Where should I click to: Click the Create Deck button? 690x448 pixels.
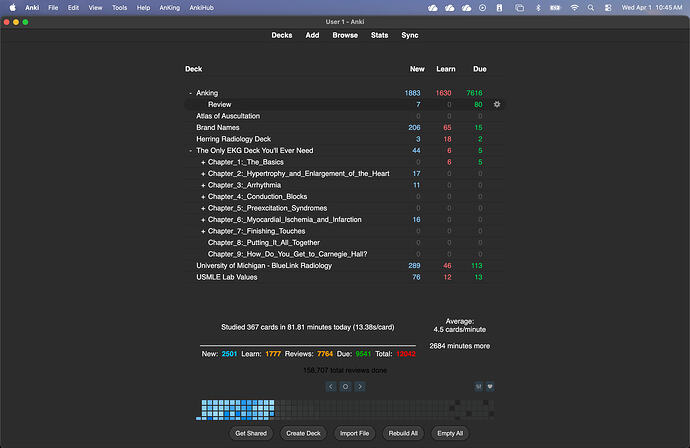(303, 433)
